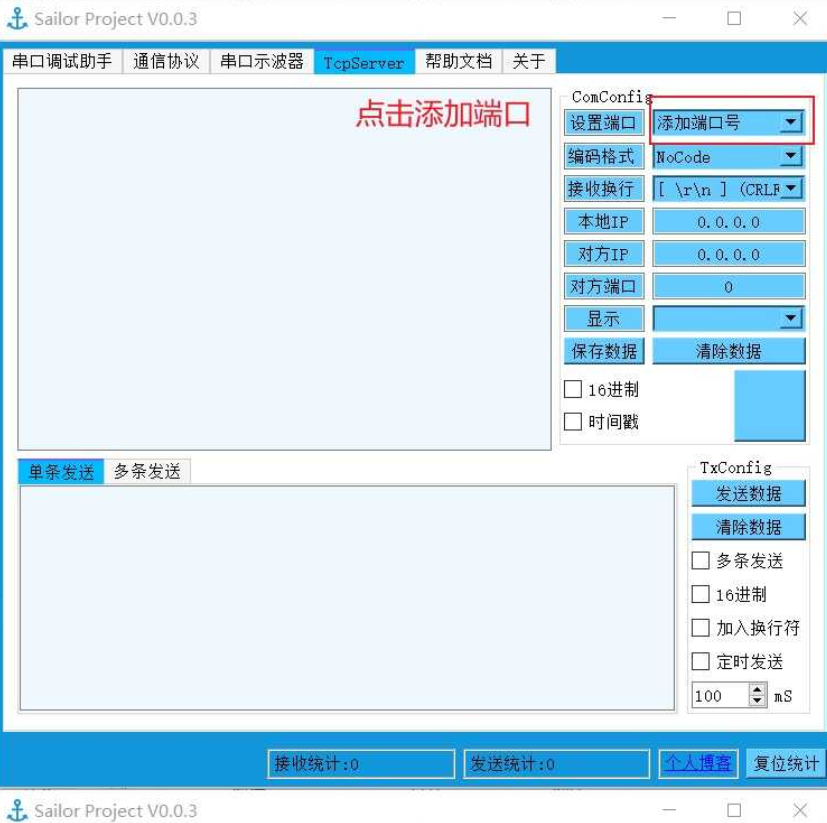The width and height of the screenshot is (827, 823).
Task: Click 发送数据 to transmit data
Action: (747, 492)
